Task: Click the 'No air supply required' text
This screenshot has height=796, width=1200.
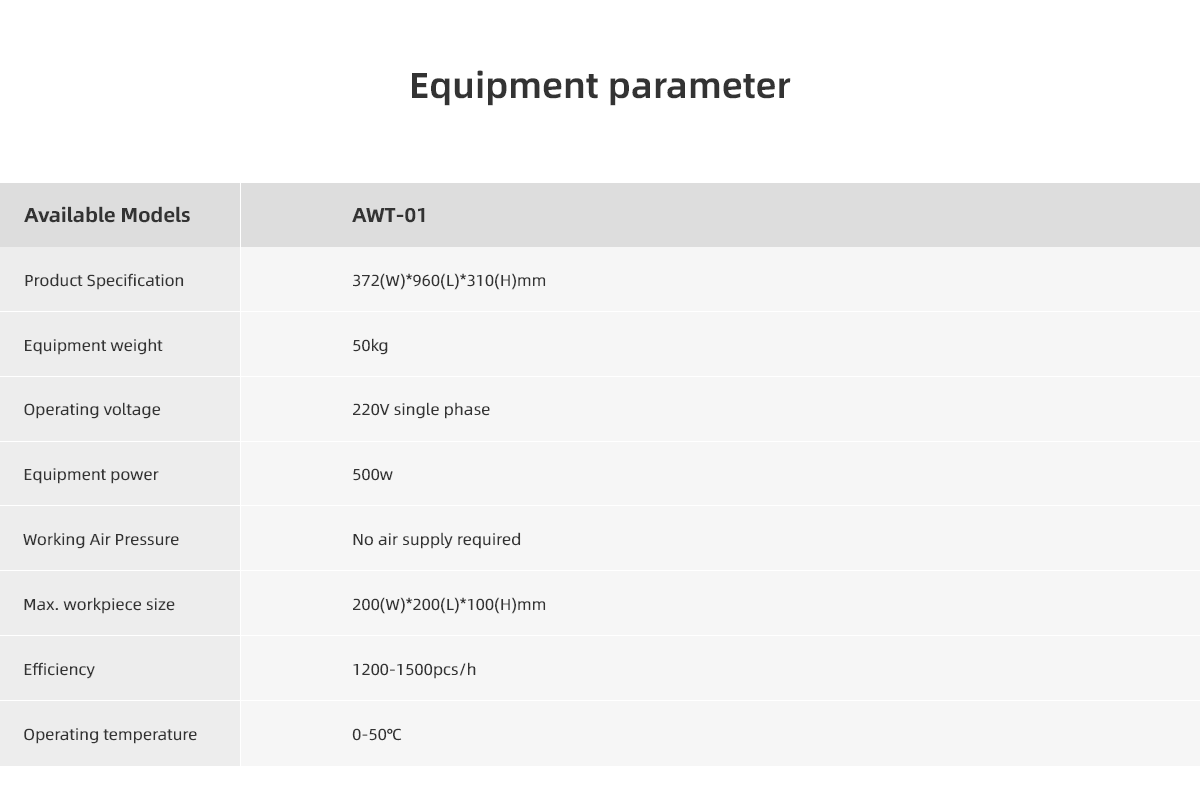Action: click(x=436, y=539)
